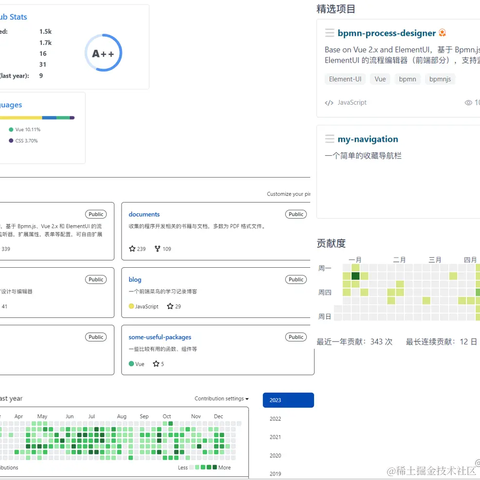This screenshot has width=480, height=480.
Task: Select the 2023 year tab
Action: tap(288, 400)
